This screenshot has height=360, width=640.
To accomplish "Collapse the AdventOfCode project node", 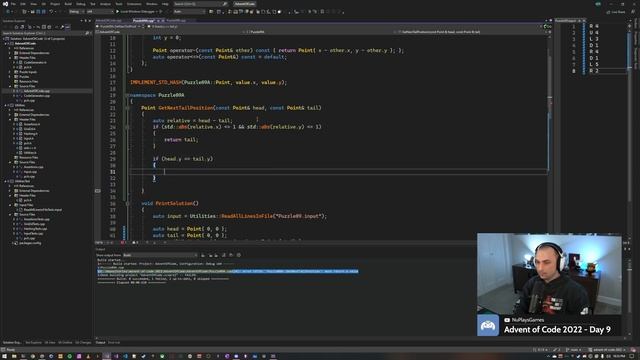I will (x=6, y=43).
